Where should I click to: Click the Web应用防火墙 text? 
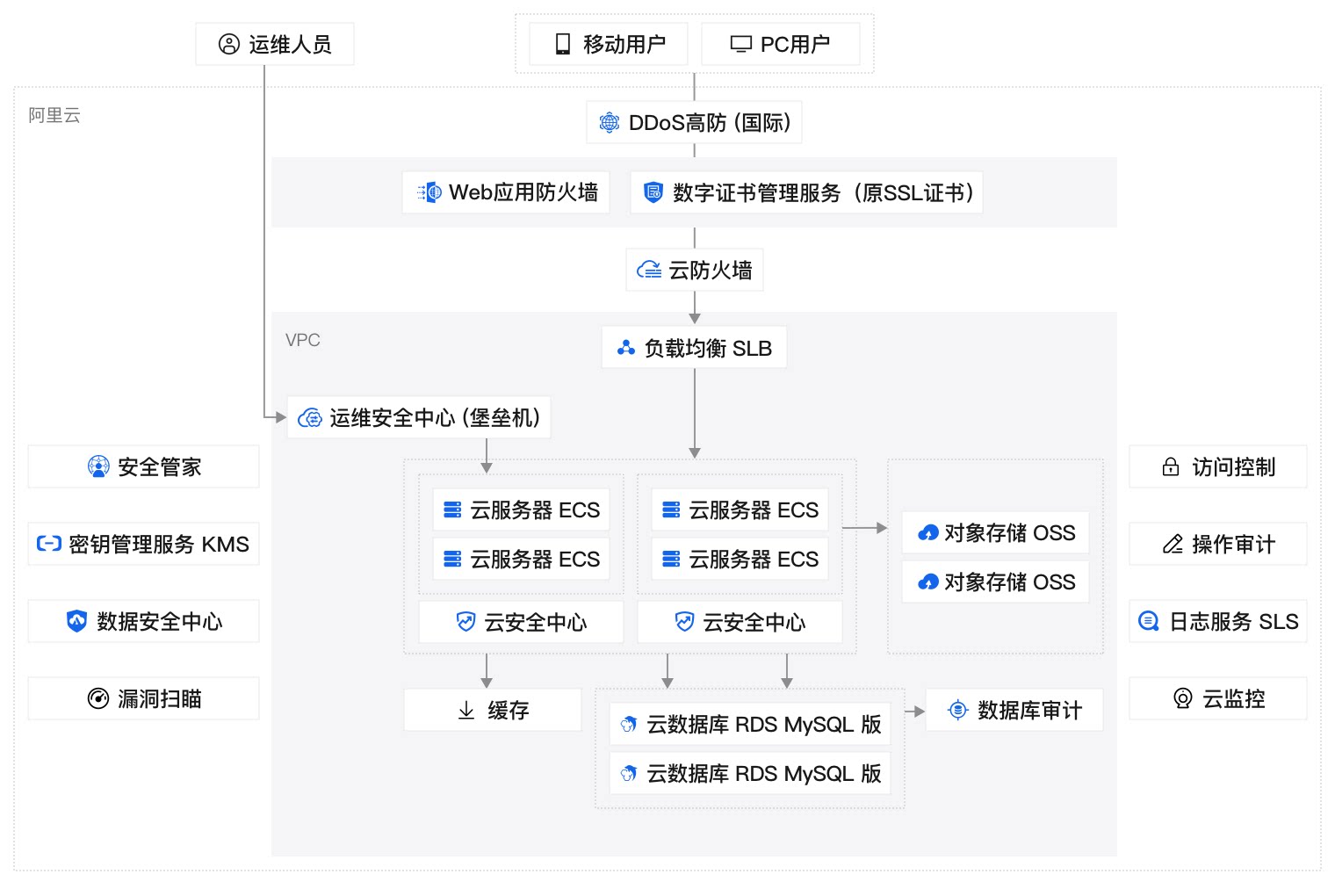pyautogui.click(x=523, y=192)
